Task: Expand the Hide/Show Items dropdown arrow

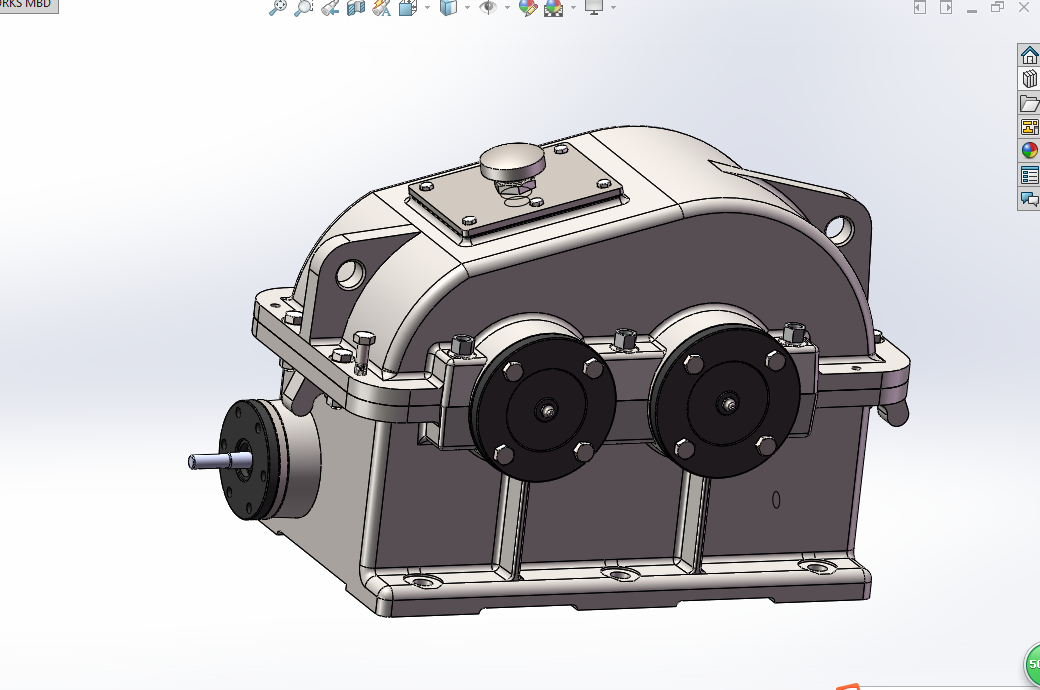Action: pos(507,7)
